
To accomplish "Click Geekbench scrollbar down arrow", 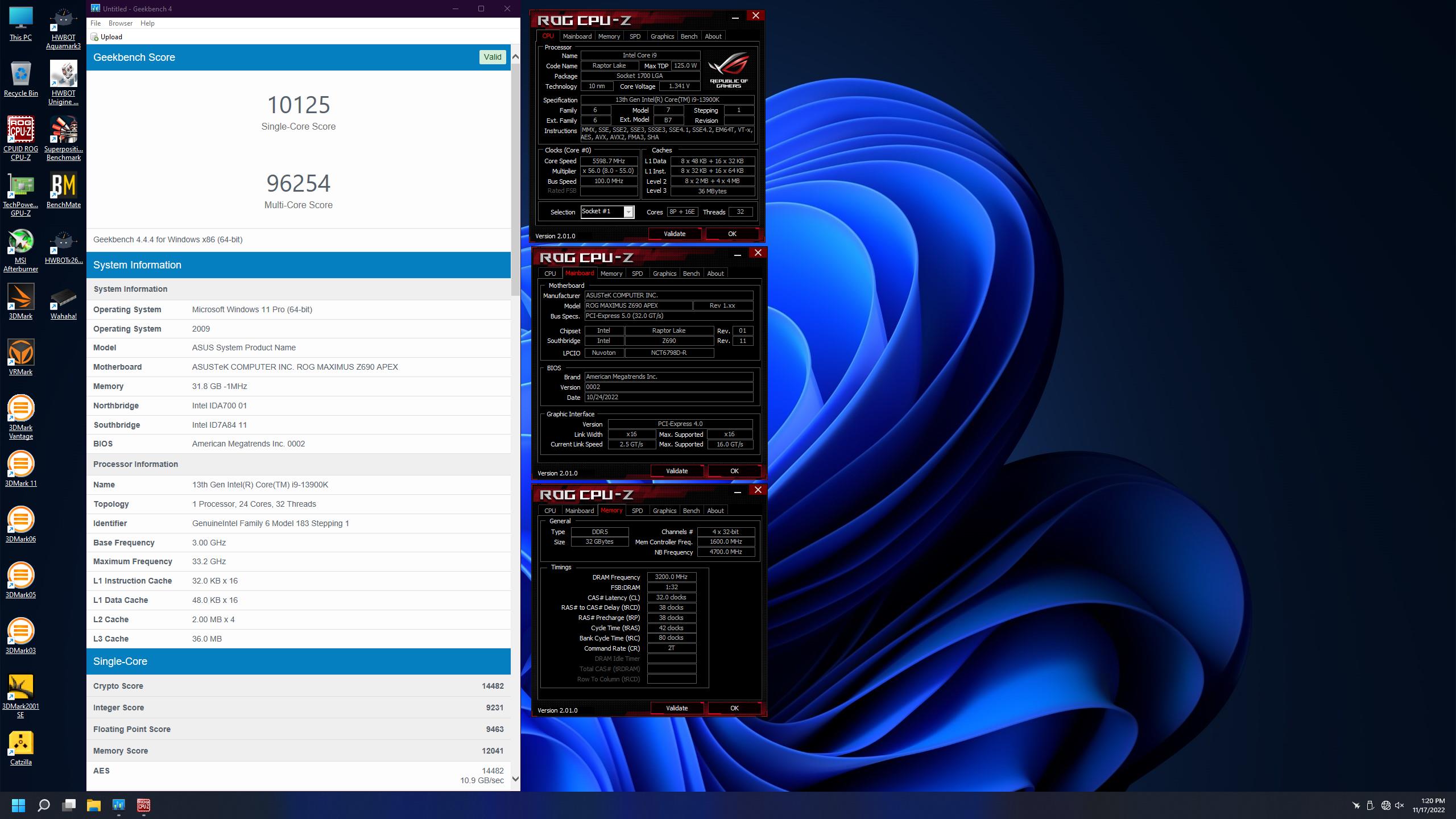I will pos(515,779).
